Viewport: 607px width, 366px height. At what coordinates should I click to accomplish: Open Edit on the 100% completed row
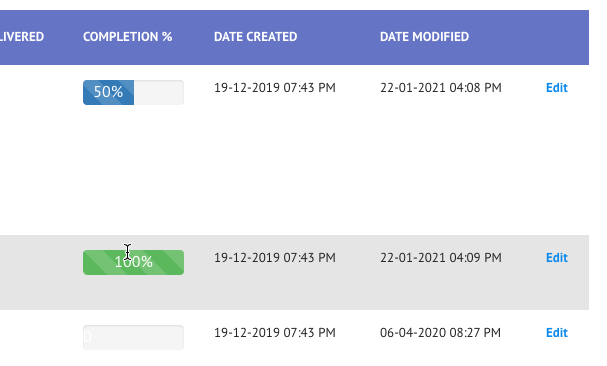[557, 258]
